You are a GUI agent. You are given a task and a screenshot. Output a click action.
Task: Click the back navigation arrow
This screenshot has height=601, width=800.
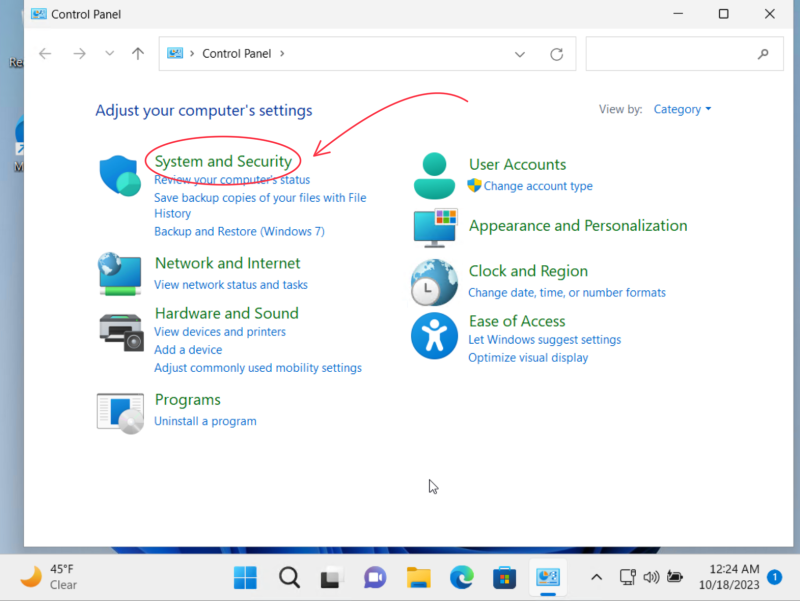coord(45,53)
